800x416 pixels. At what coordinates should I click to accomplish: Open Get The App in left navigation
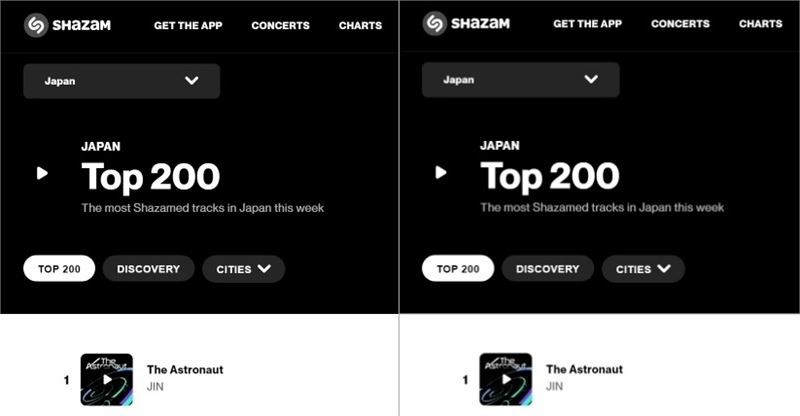188,26
